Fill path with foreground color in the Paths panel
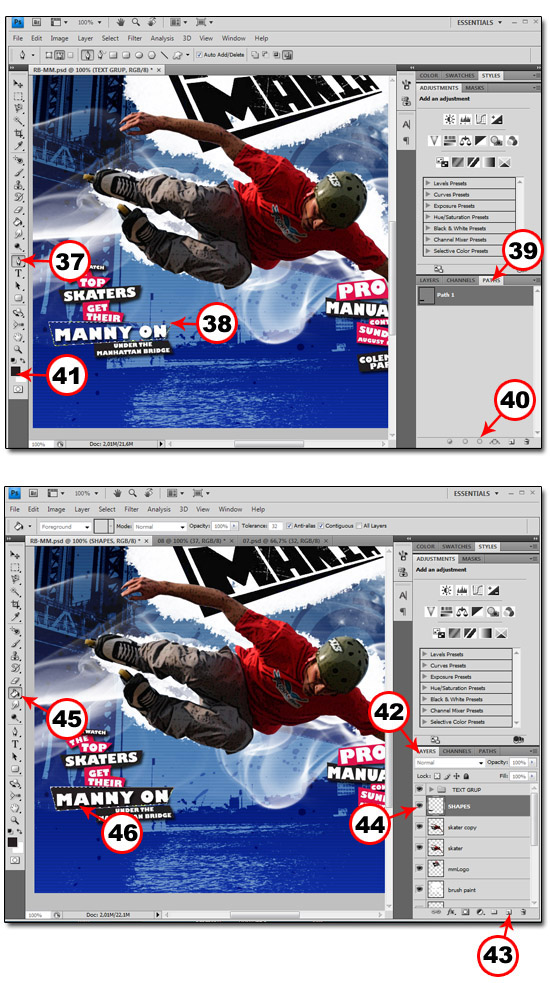The height and width of the screenshot is (983, 550). (450, 441)
